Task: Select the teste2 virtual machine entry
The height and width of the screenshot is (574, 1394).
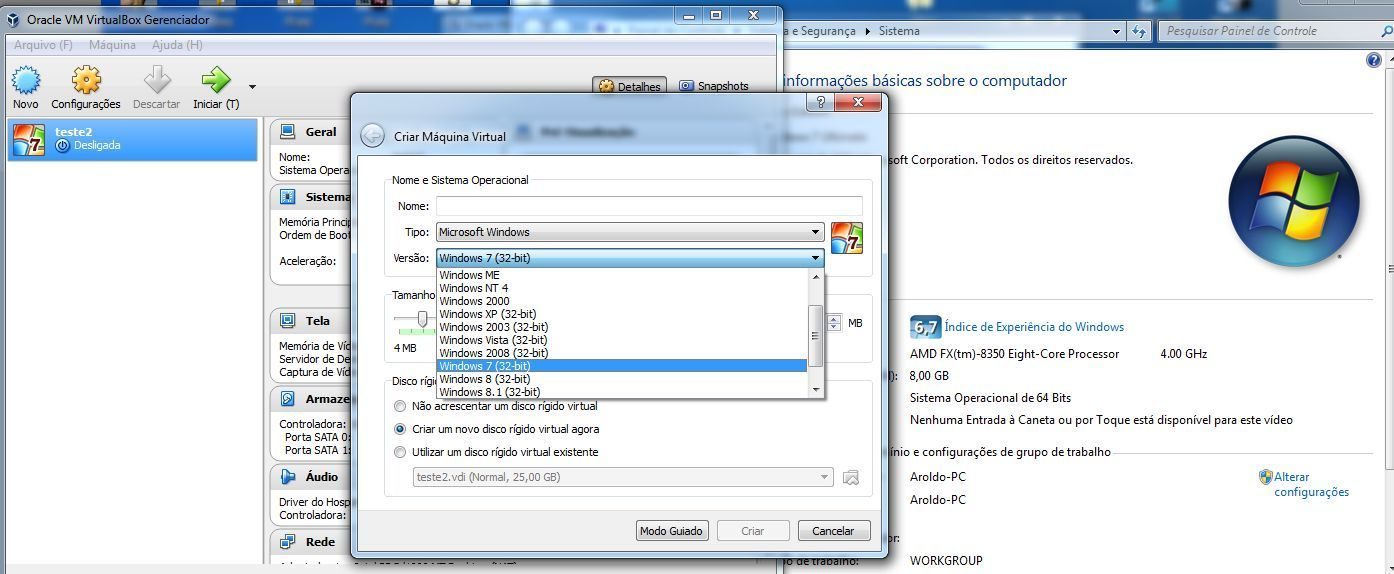Action: click(x=132, y=139)
